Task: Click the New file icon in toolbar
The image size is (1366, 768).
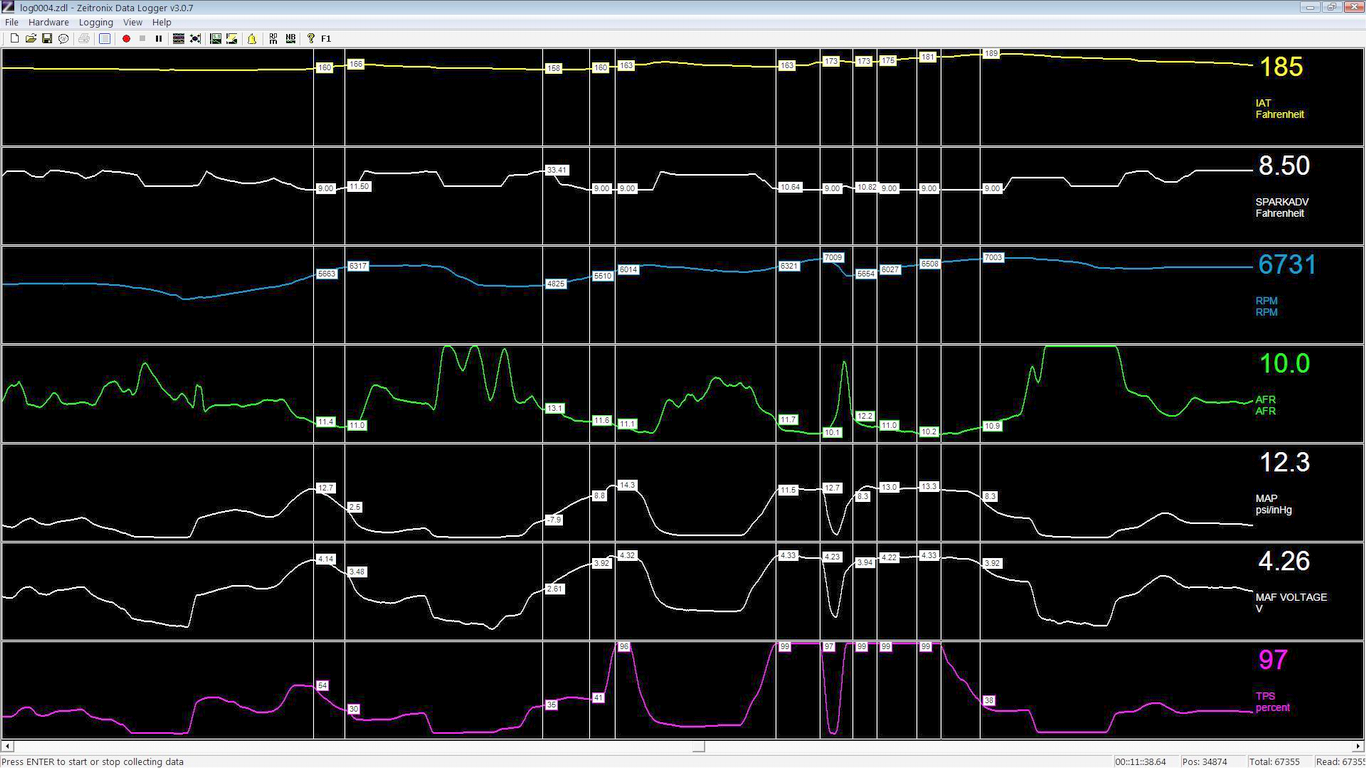Action: tap(14, 38)
